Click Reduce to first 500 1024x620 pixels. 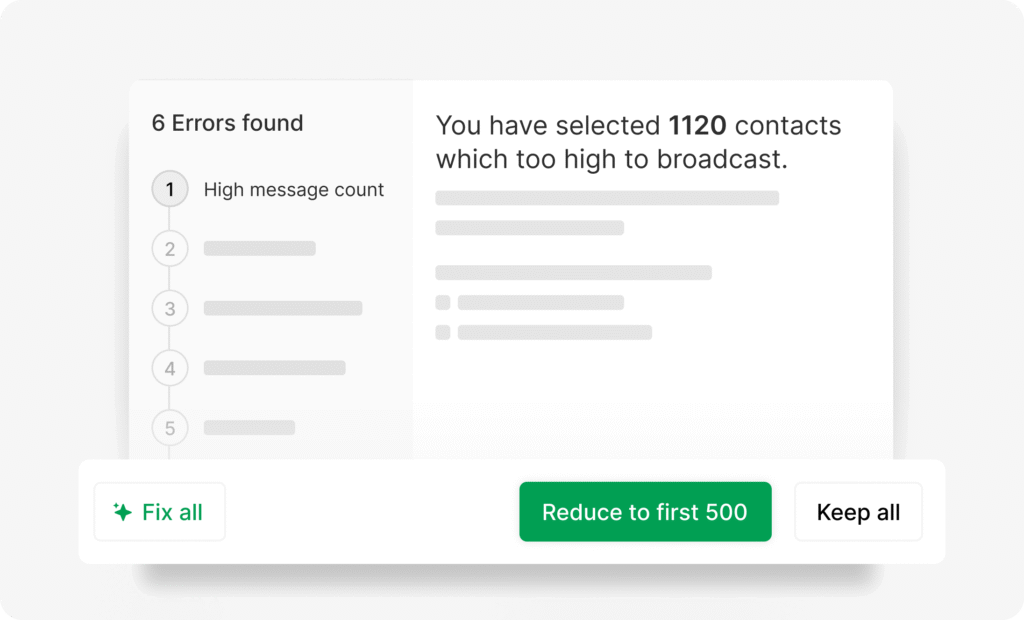click(x=645, y=512)
